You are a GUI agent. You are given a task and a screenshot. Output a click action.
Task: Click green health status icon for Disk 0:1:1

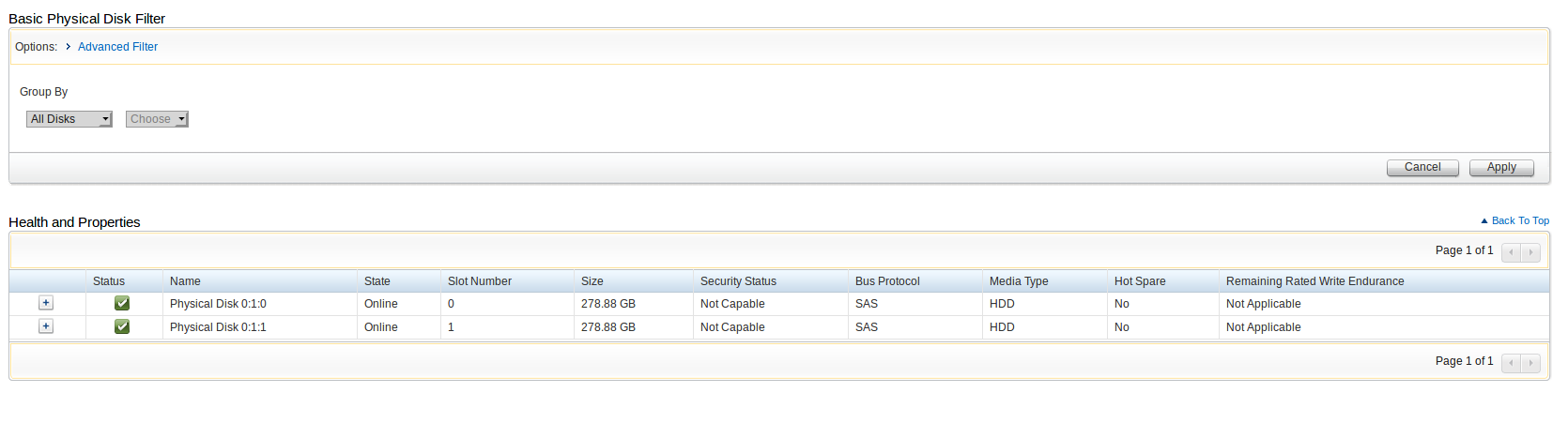pyautogui.click(x=122, y=326)
